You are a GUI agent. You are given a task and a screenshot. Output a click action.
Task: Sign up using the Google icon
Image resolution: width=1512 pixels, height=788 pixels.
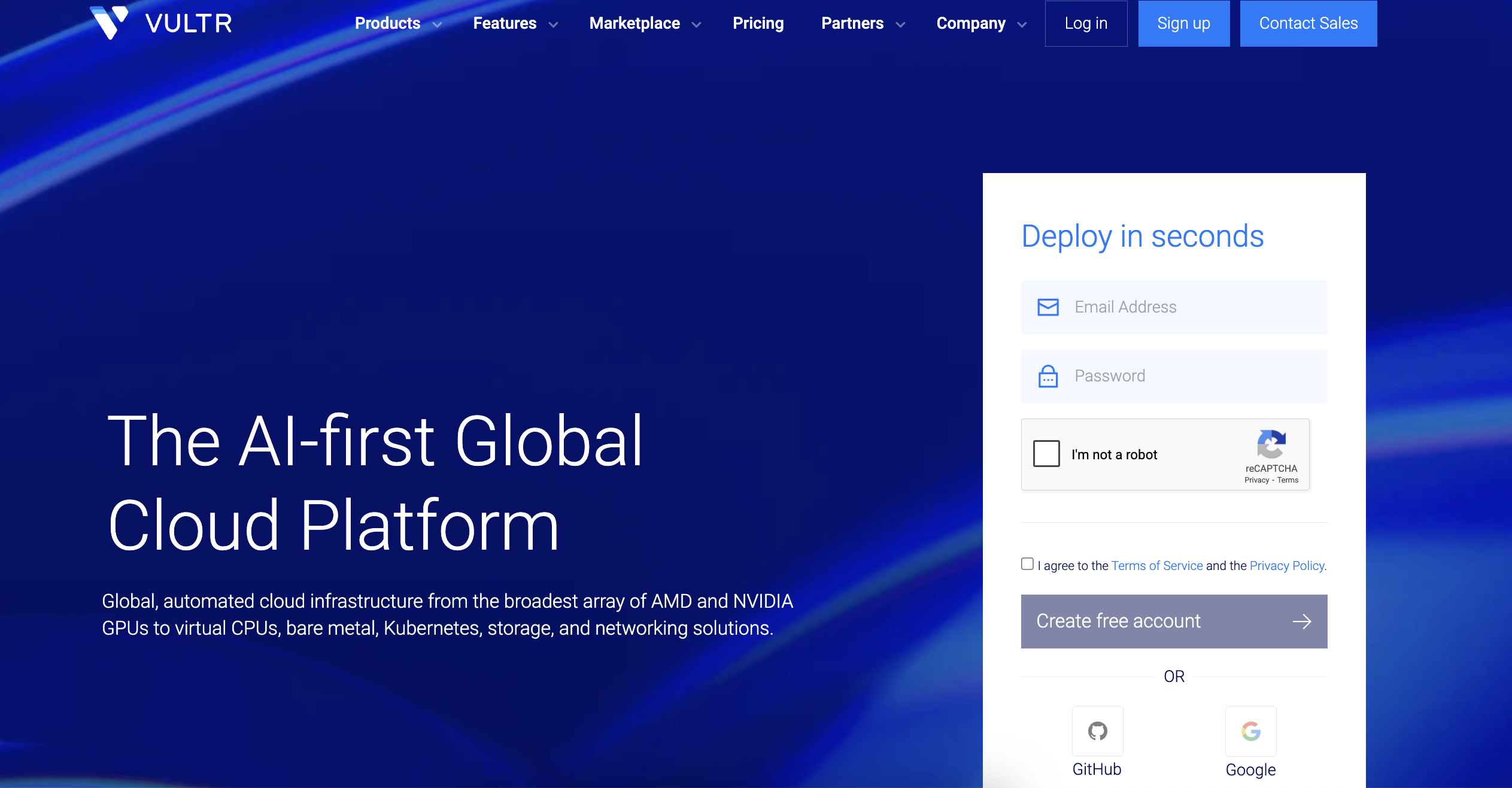(1250, 731)
